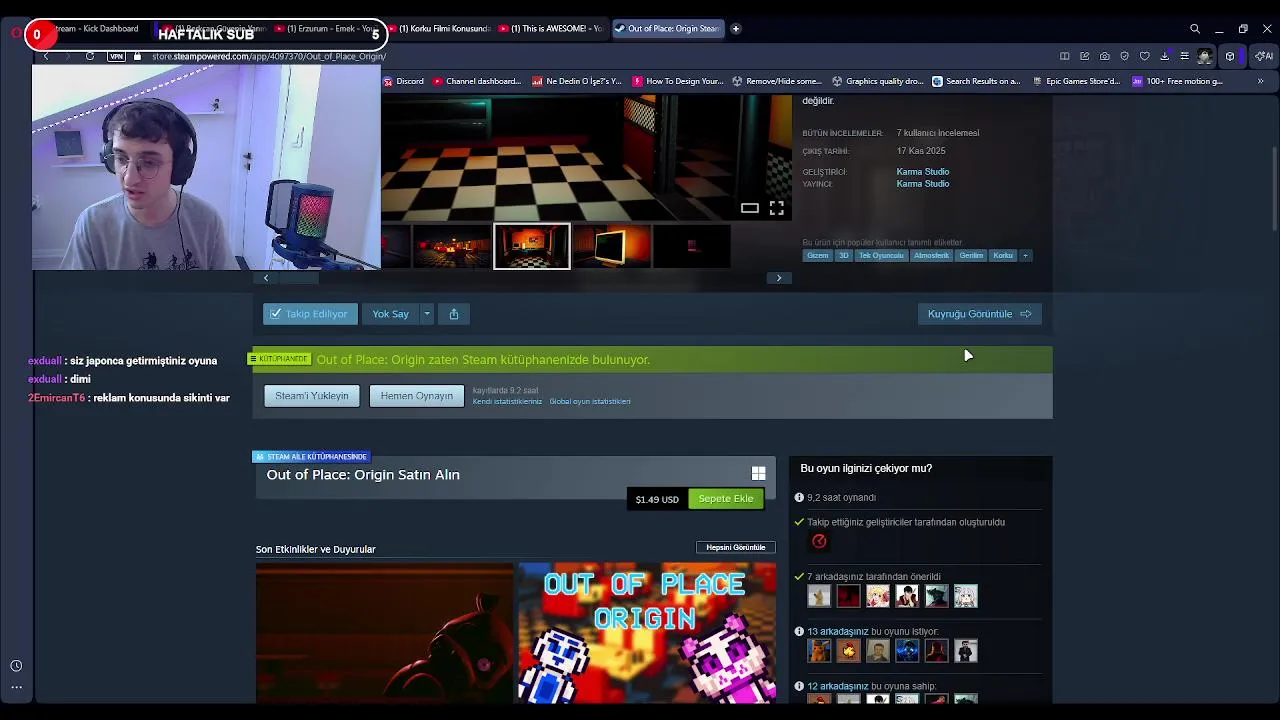1280x720 pixels.
Task: Expand the bookmarks overflow chevron
Action: (1260, 81)
